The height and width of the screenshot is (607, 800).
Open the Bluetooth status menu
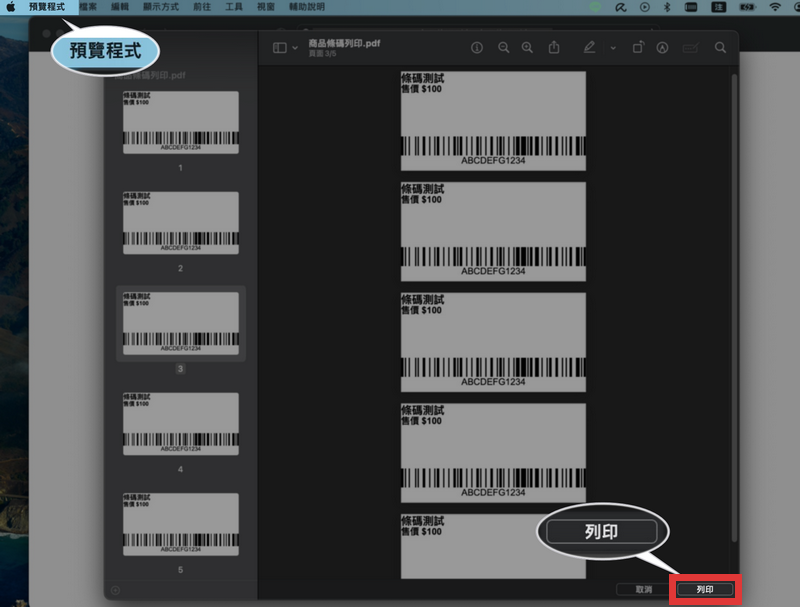[x=667, y=7]
